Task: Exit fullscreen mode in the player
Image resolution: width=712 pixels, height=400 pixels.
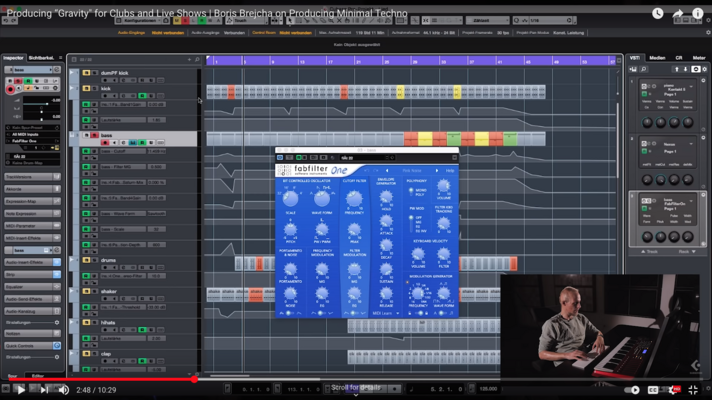Action: [693, 390]
